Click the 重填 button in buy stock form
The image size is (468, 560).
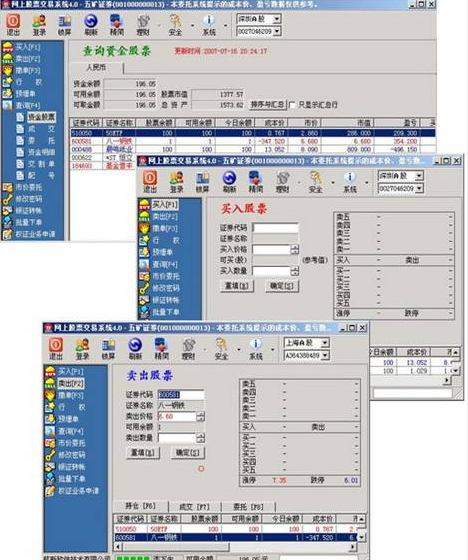[x=237, y=286]
